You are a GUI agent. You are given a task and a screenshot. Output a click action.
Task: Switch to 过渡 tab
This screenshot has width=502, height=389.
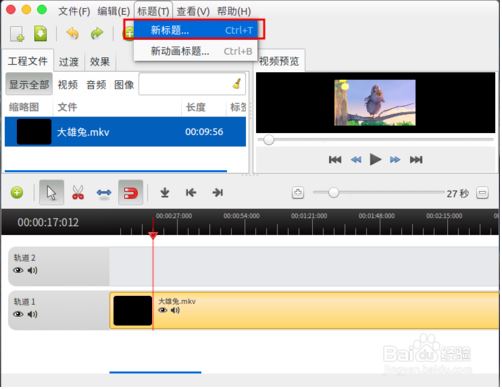click(69, 62)
